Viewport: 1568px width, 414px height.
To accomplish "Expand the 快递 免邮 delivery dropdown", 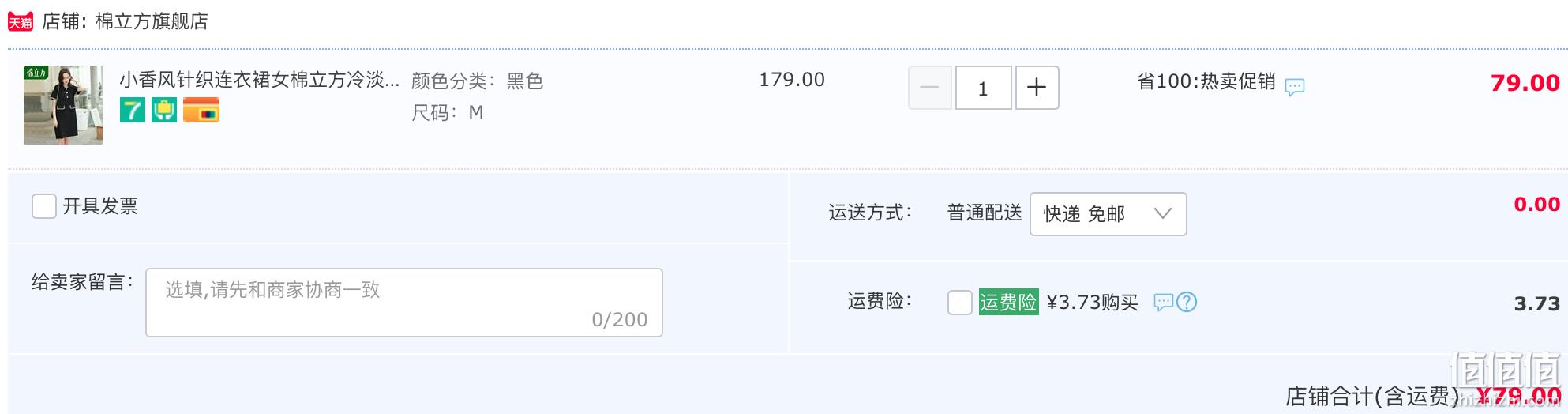I will [x=1108, y=214].
